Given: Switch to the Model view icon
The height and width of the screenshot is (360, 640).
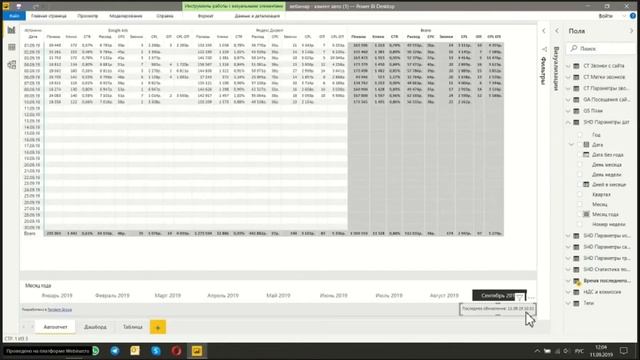Looking at the screenshot, I should point(11,64).
